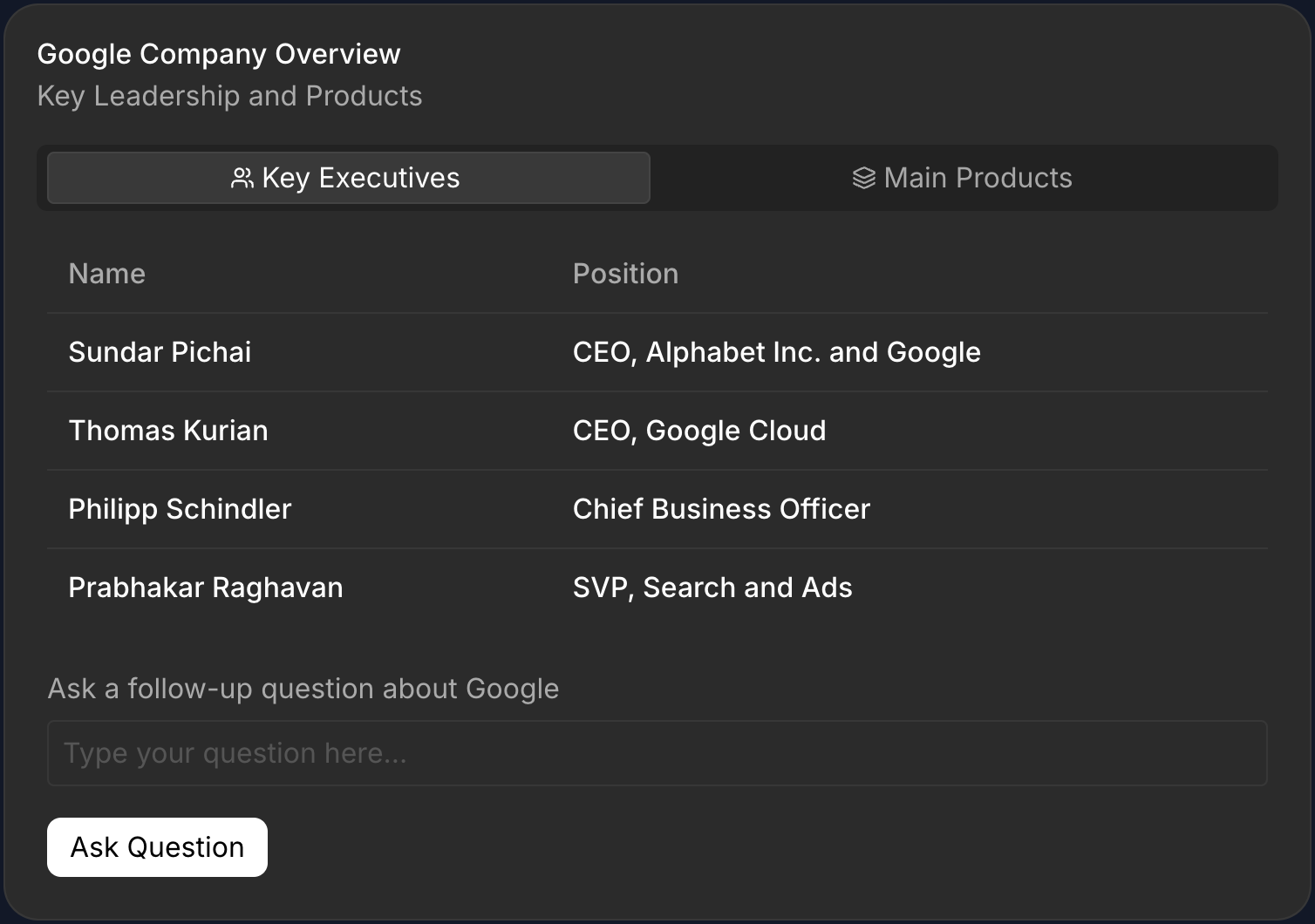Click the layers icon beside Main Products
The width and height of the screenshot is (1315, 924).
click(863, 179)
